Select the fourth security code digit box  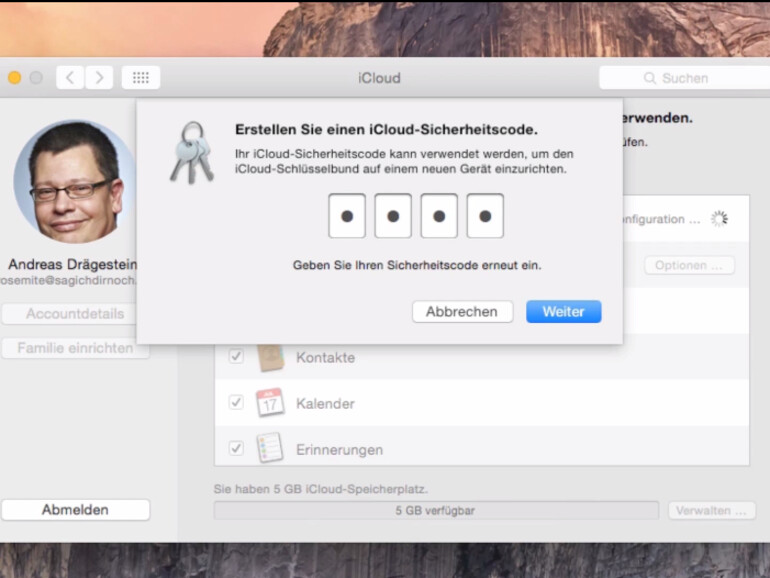[485, 216]
